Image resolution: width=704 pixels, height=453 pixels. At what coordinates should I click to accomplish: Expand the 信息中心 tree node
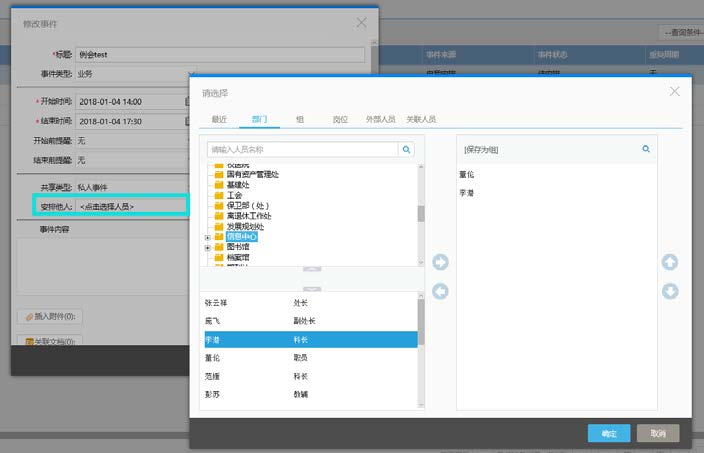pos(208,236)
